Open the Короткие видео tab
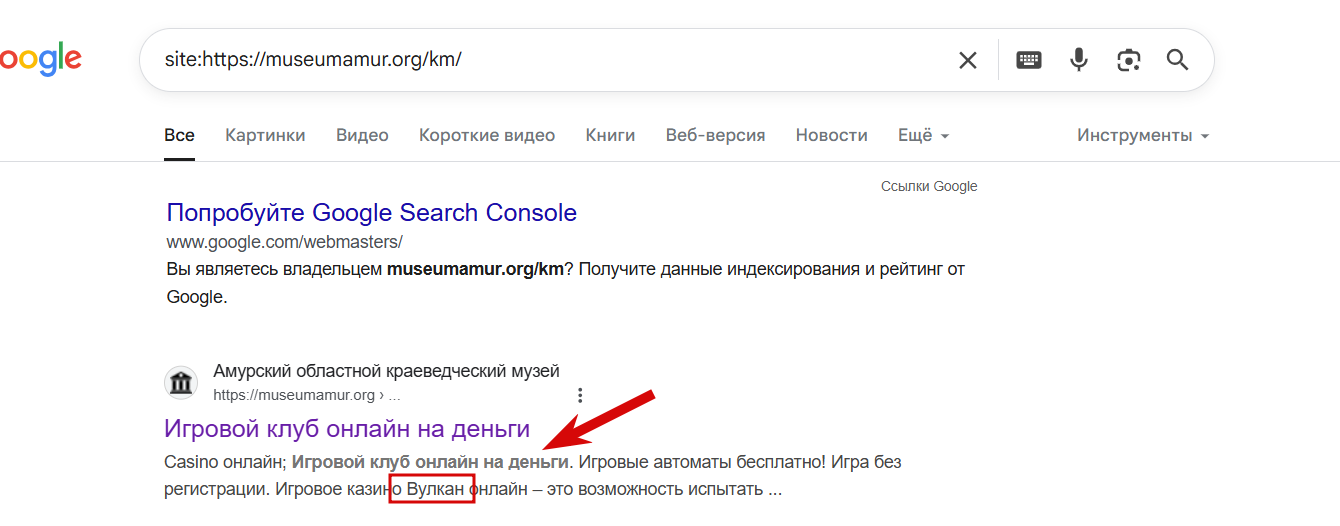 tap(487, 135)
